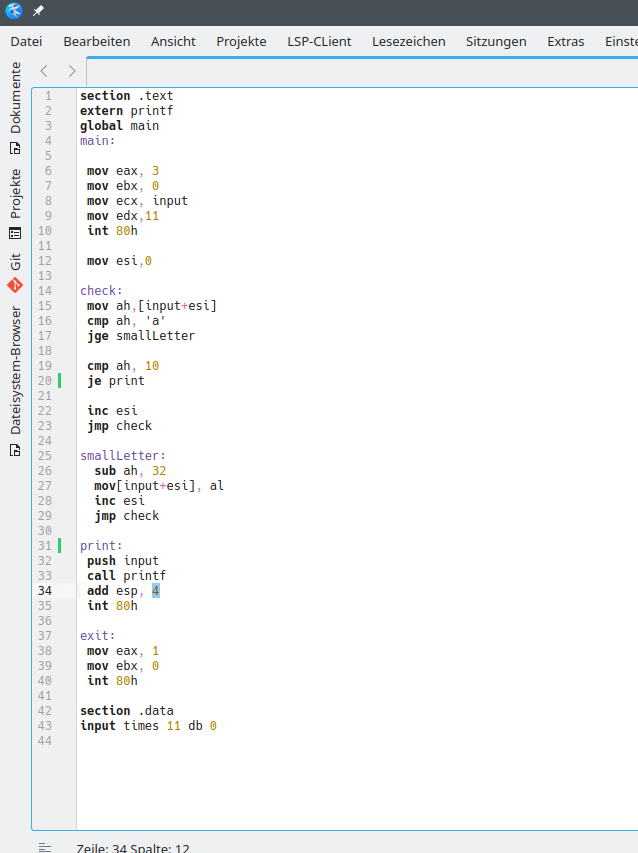This screenshot has height=853, width=638.
Task: Click line number 20 in the gutter
Action: point(45,381)
